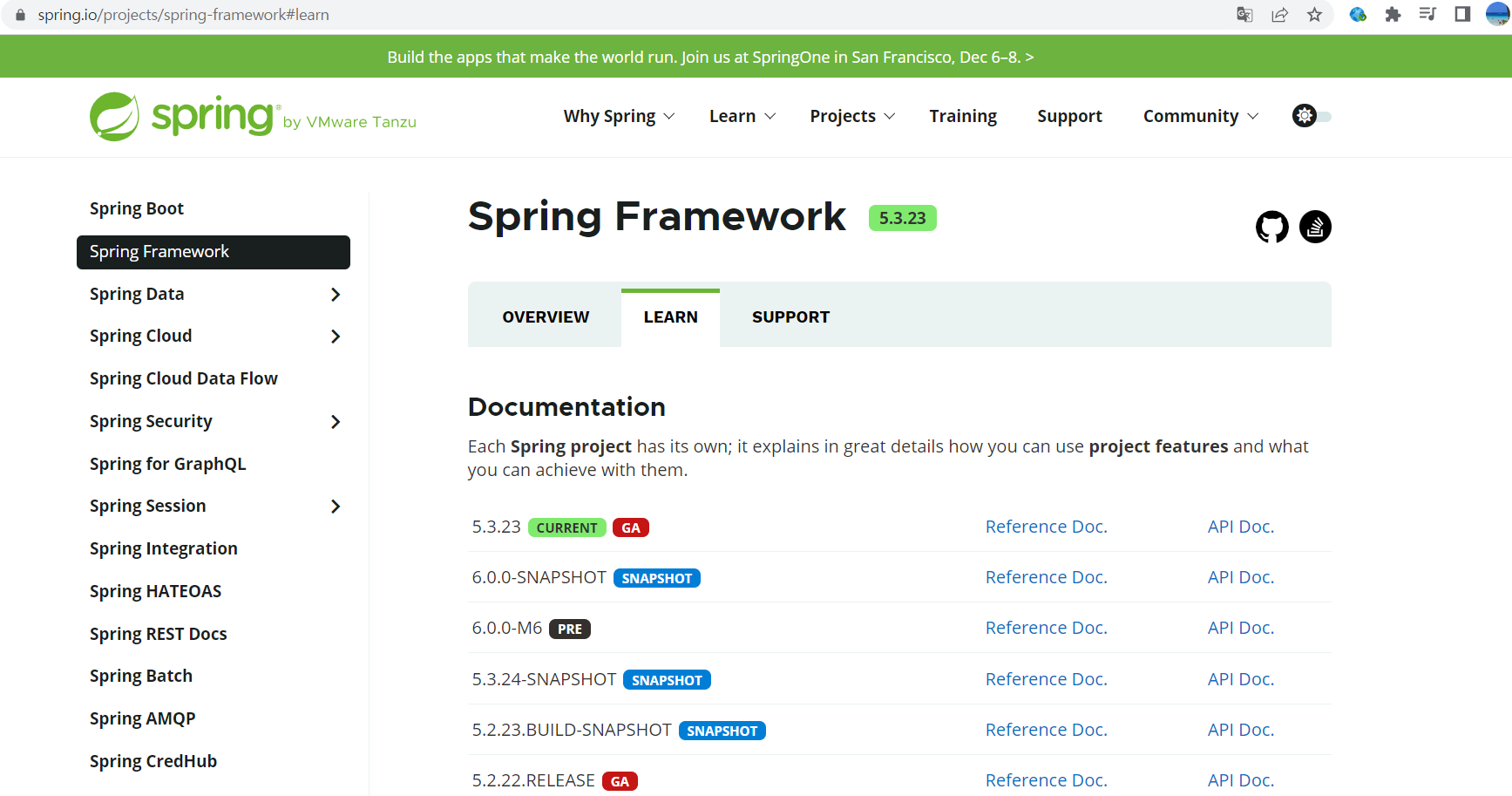Open Reference Doc. for 5.3.24-SNAPSHOT
This screenshot has height=796, width=1512.
coord(1046,679)
